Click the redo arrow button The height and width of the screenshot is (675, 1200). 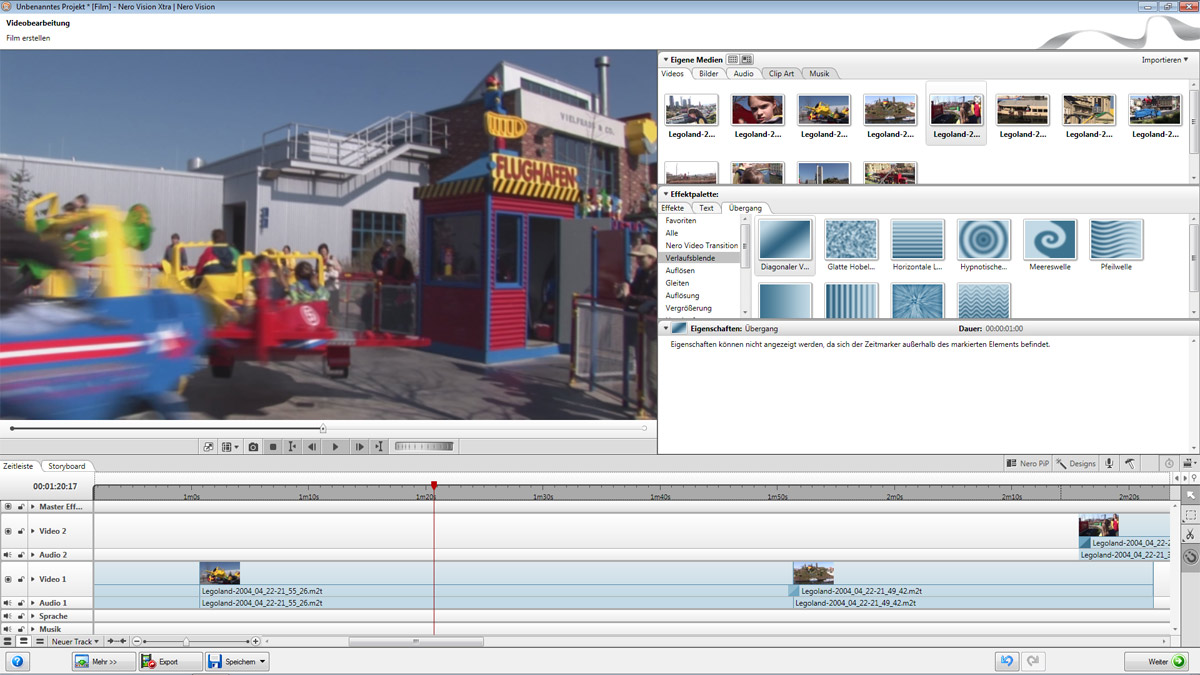click(x=1033, y=661)
